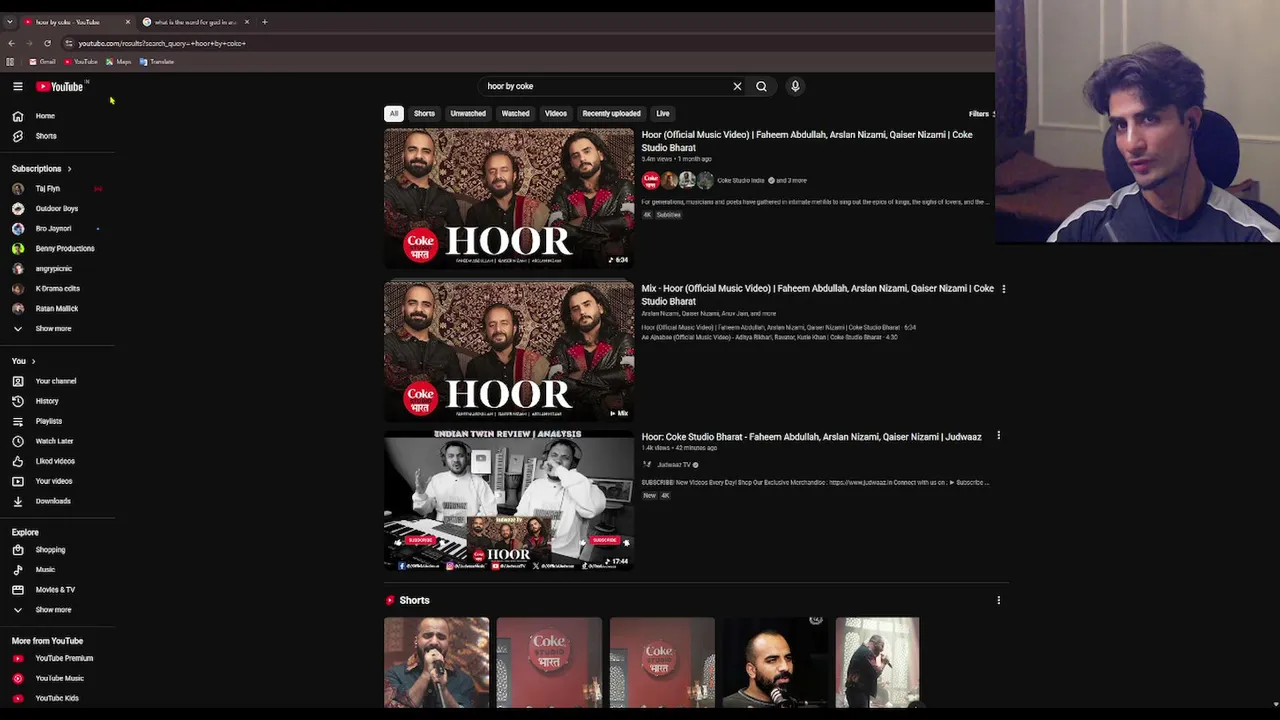
Task: Open the K Drama edits subscription
Action: click(x=57, y=288)
